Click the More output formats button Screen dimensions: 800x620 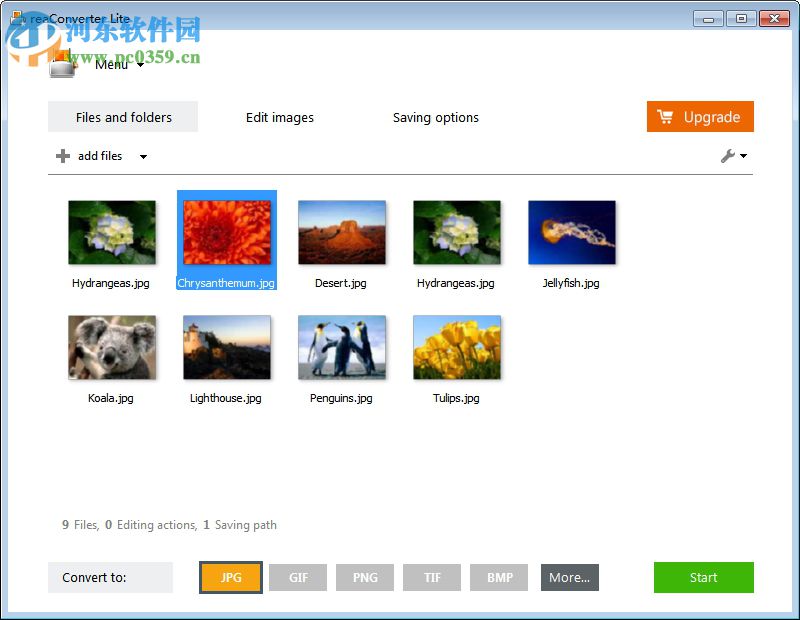pyautogui.click(x=569, y=577)
